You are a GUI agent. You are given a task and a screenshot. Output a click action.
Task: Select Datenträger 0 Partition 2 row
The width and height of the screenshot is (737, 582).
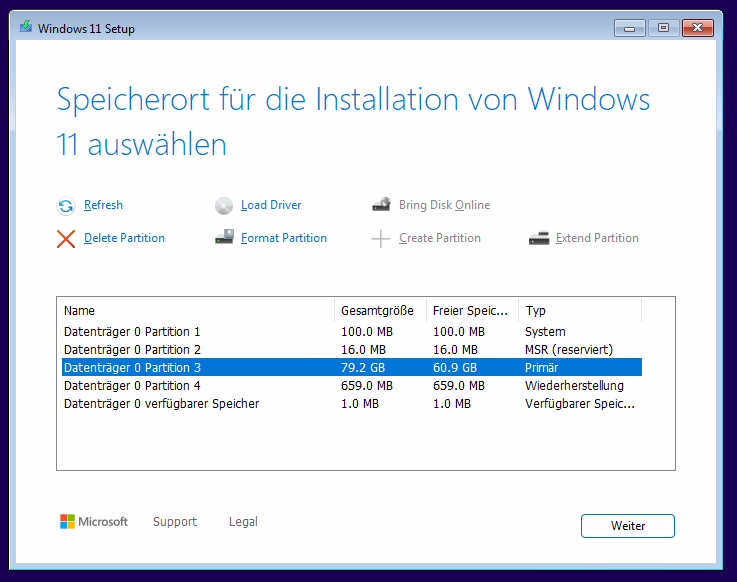click(352, 349)
